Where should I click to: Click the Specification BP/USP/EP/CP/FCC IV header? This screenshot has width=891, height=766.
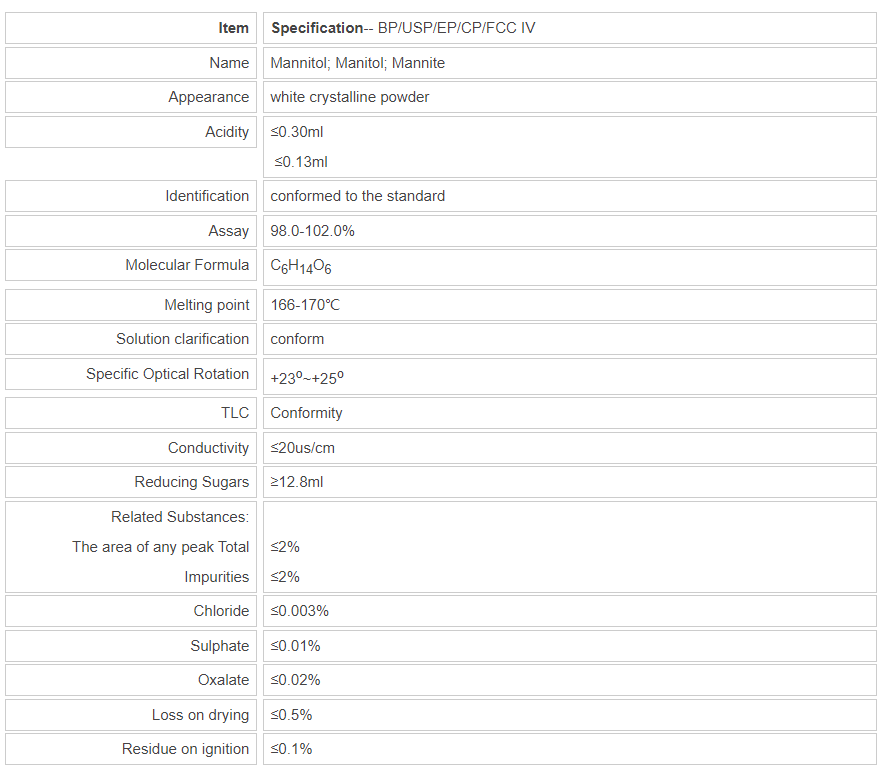[x=402, y=28]
